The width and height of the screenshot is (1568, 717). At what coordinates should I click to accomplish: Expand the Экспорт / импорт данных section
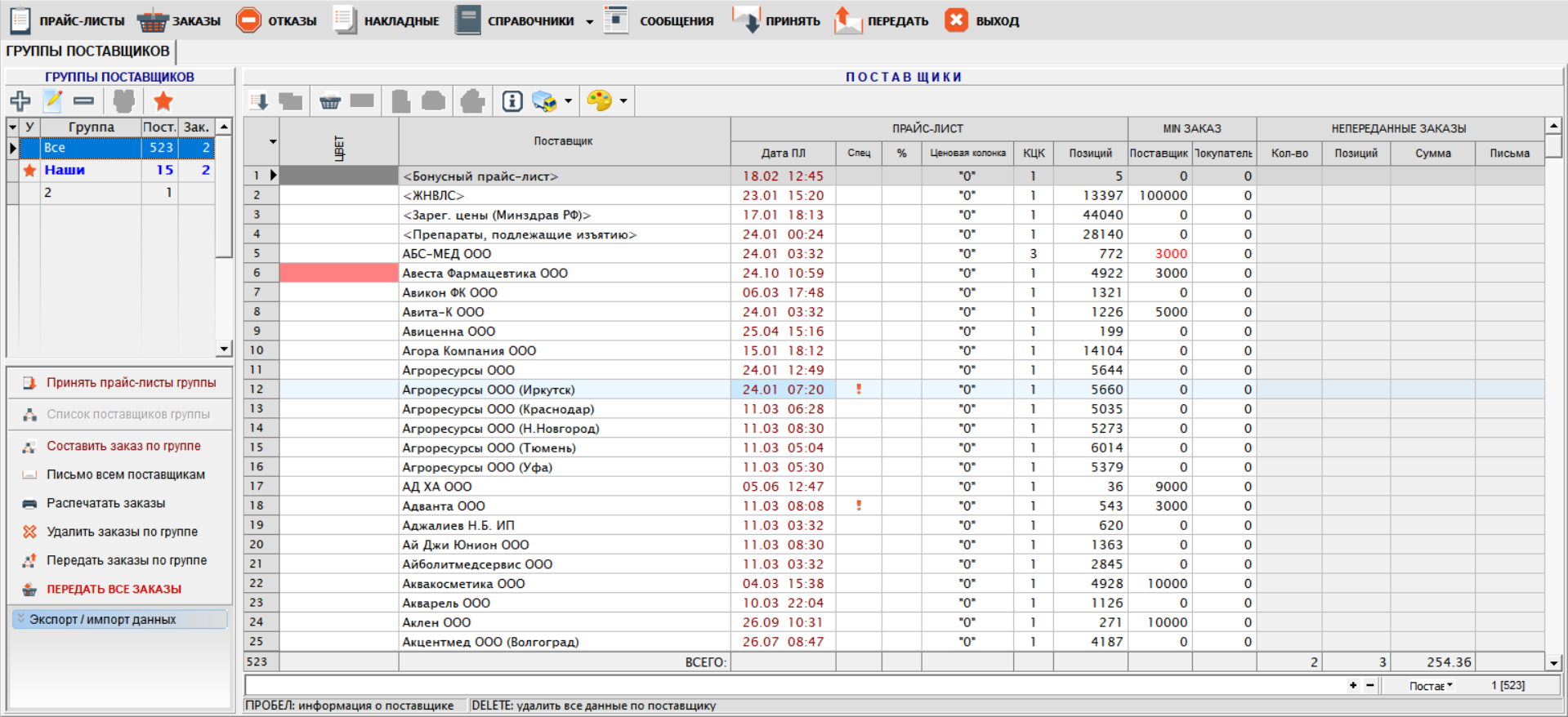point(120,619)
